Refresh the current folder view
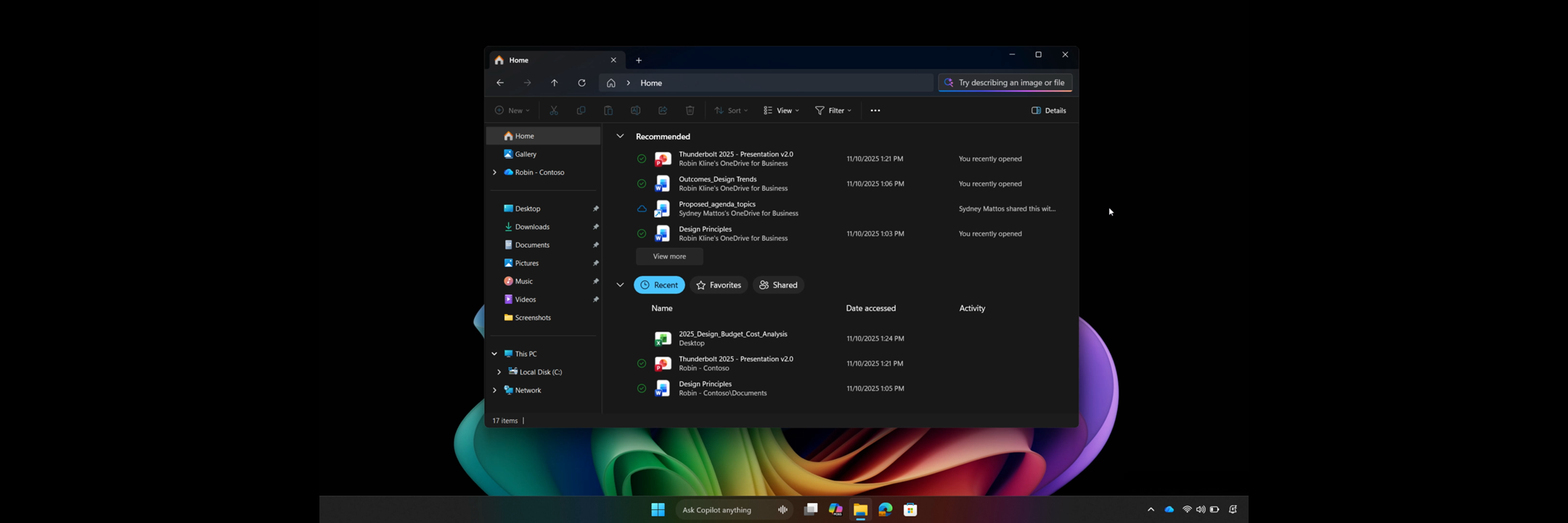This screenshot has height=523, width=1568. tap(581, 83)
